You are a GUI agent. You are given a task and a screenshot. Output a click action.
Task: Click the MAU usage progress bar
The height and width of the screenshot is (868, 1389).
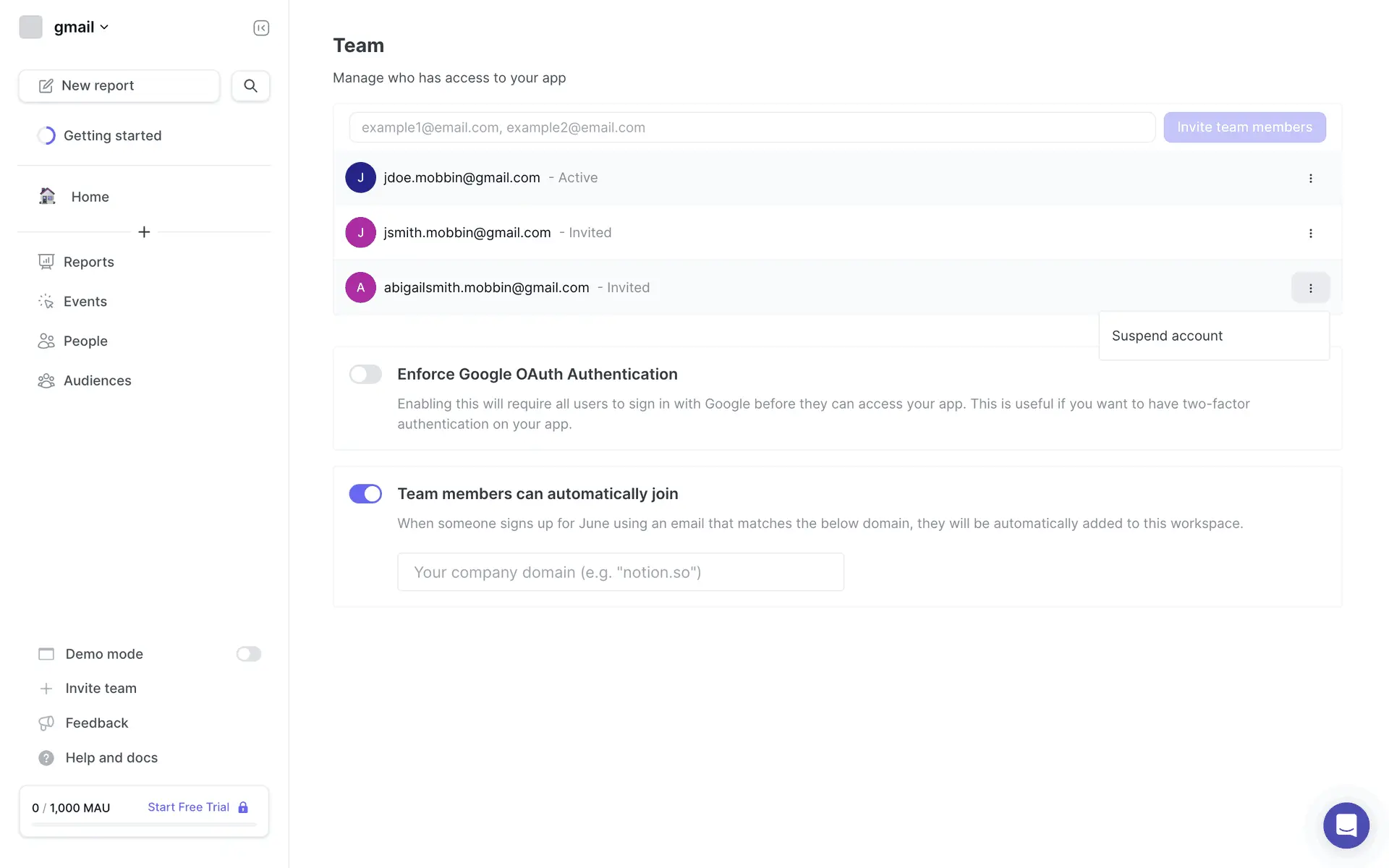tap(144, 825)
